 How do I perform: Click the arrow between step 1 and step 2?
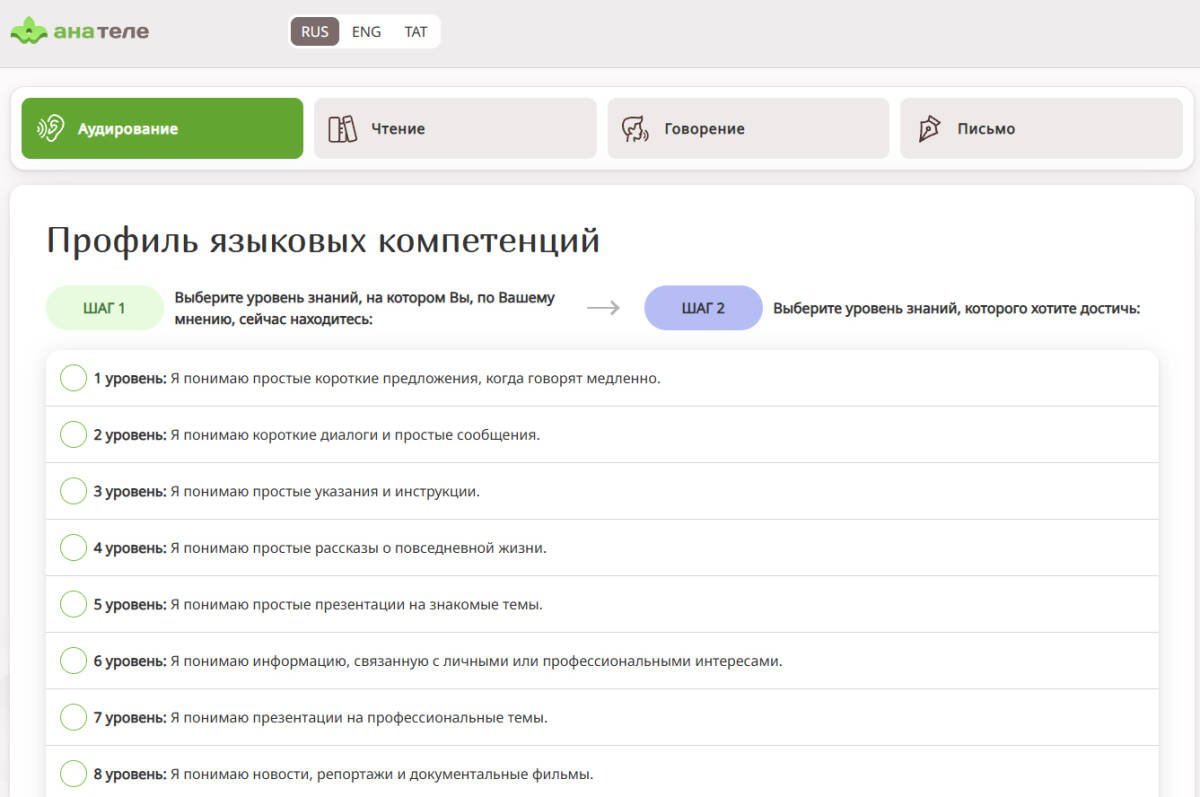point(603,308)
